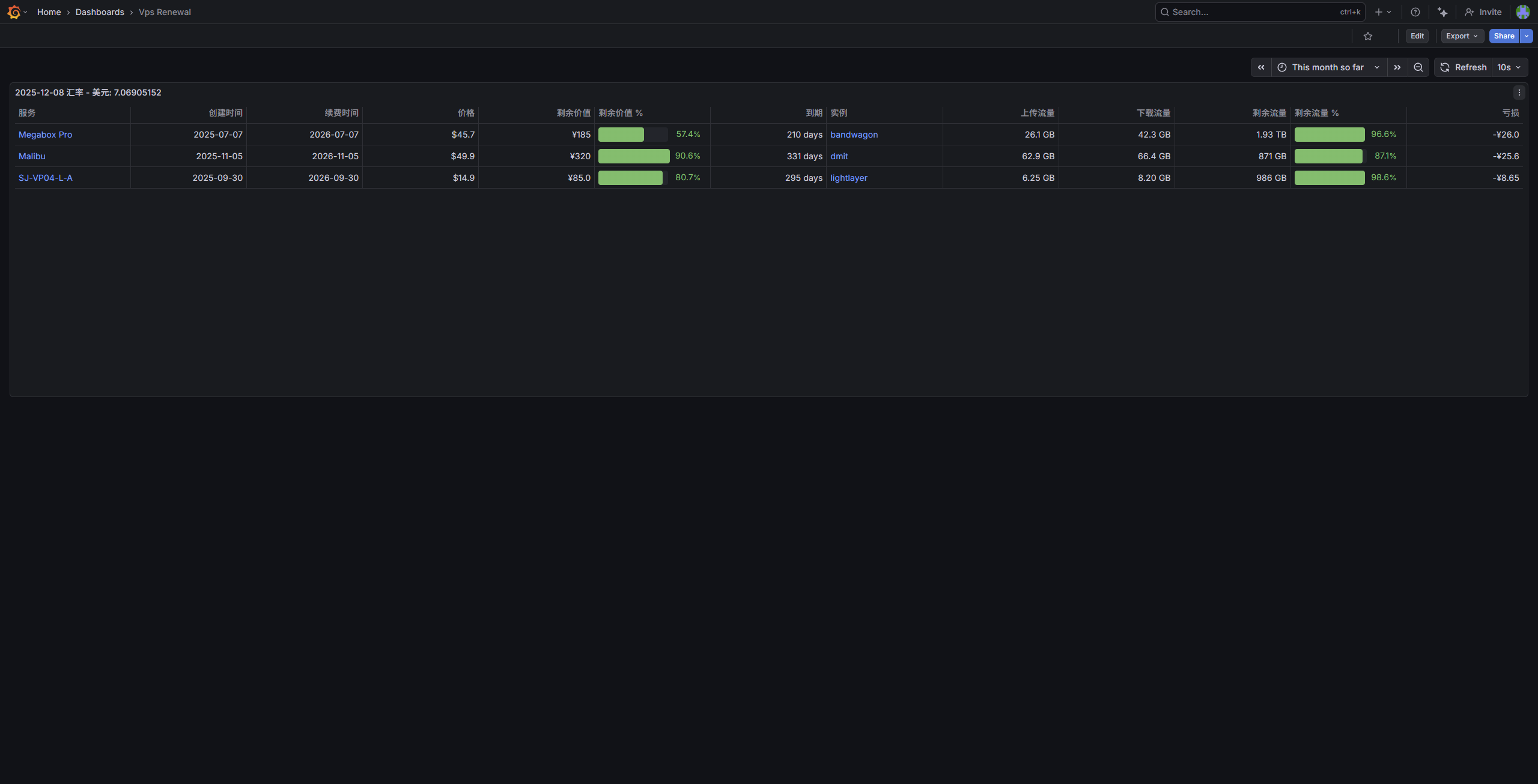Sort by the 实例 column header
Screen dimensions: 1538x784
839,113
